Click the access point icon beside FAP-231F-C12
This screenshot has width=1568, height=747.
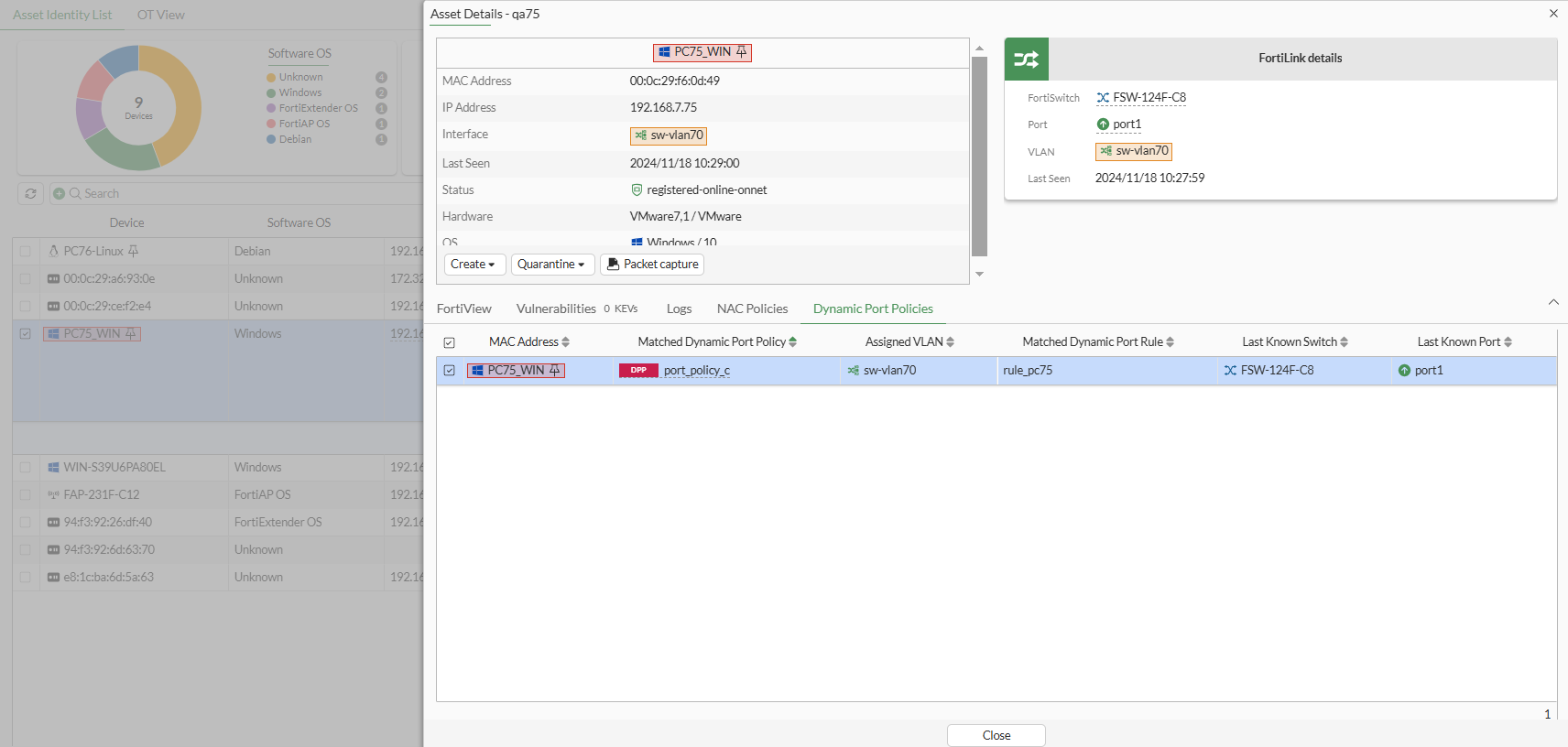point(53,495)
